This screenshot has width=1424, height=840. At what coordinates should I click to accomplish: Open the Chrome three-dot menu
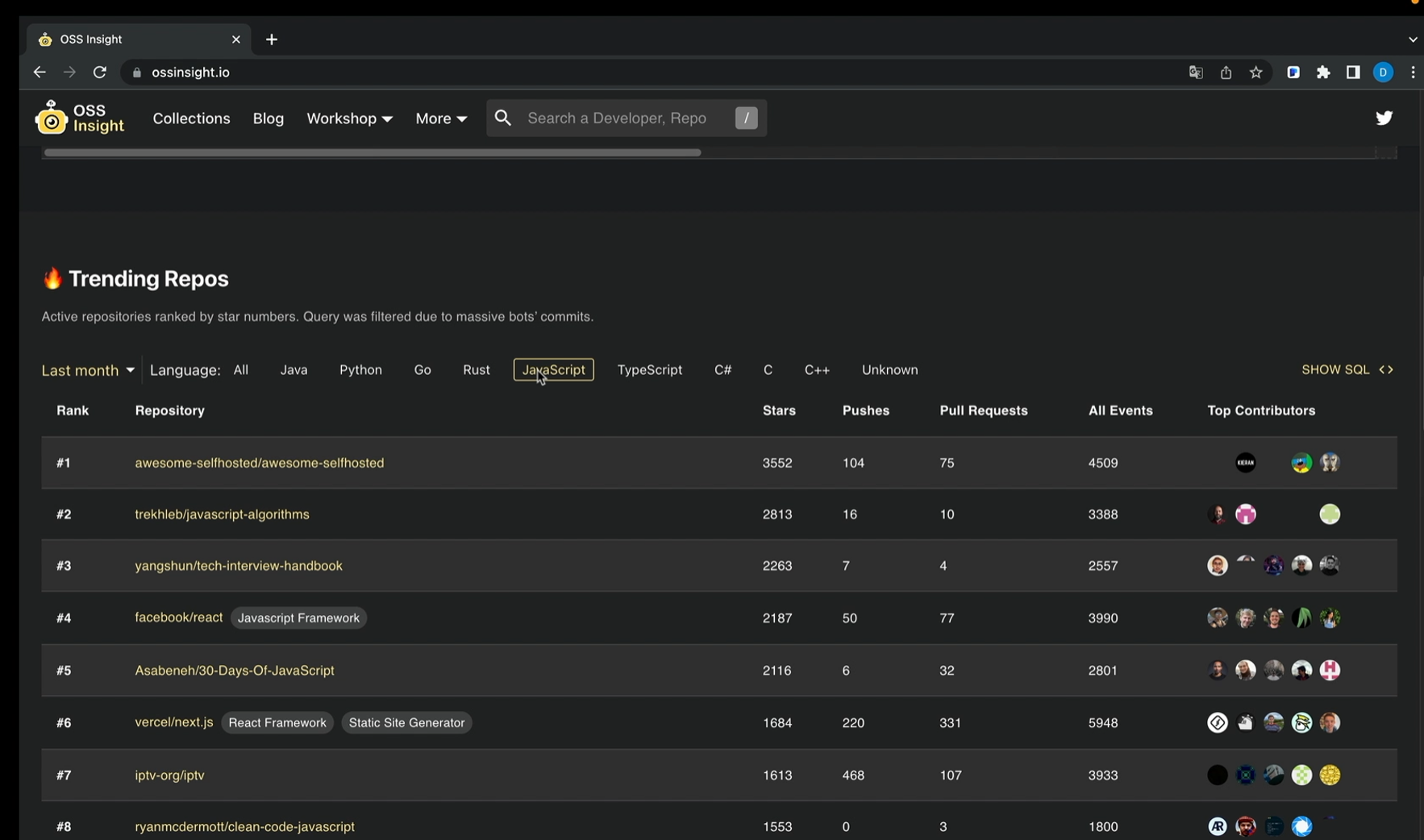coord(1413,73)
